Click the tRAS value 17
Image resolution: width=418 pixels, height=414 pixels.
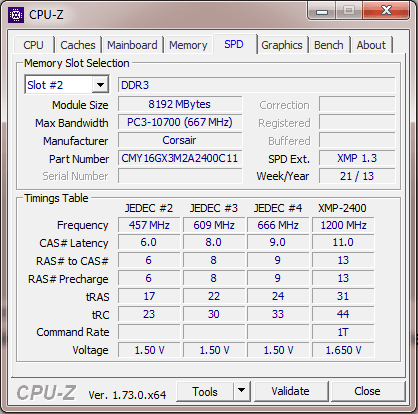coord(149,296)
